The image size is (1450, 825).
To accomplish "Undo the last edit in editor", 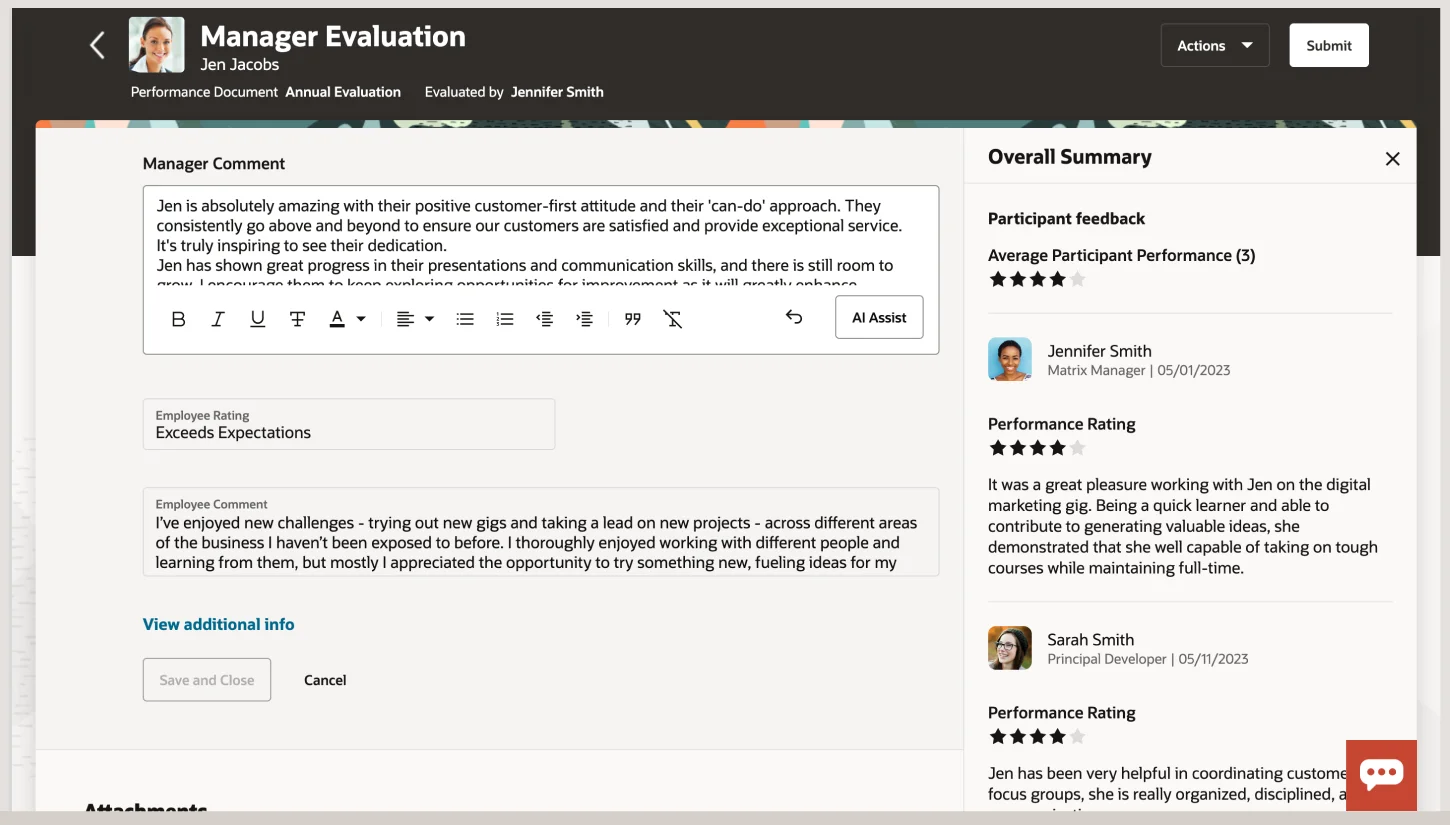I will pos(793,317).
